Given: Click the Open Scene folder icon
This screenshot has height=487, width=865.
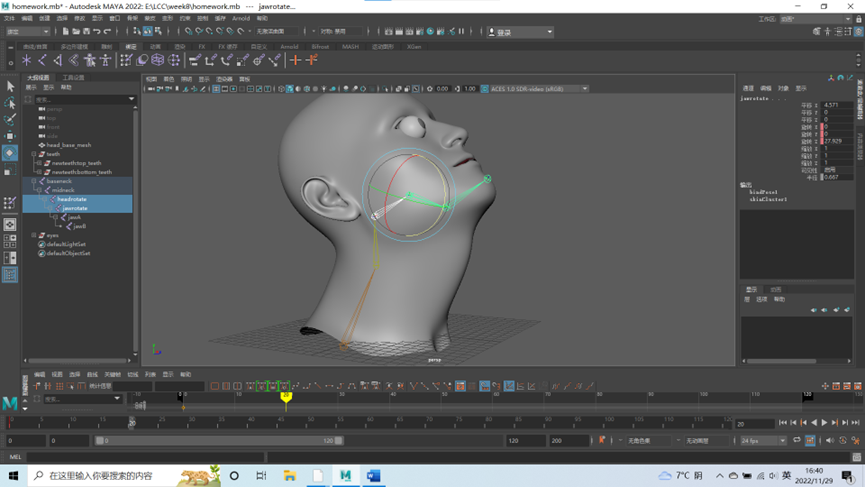Looking at the screenshot, I should 76,31.
